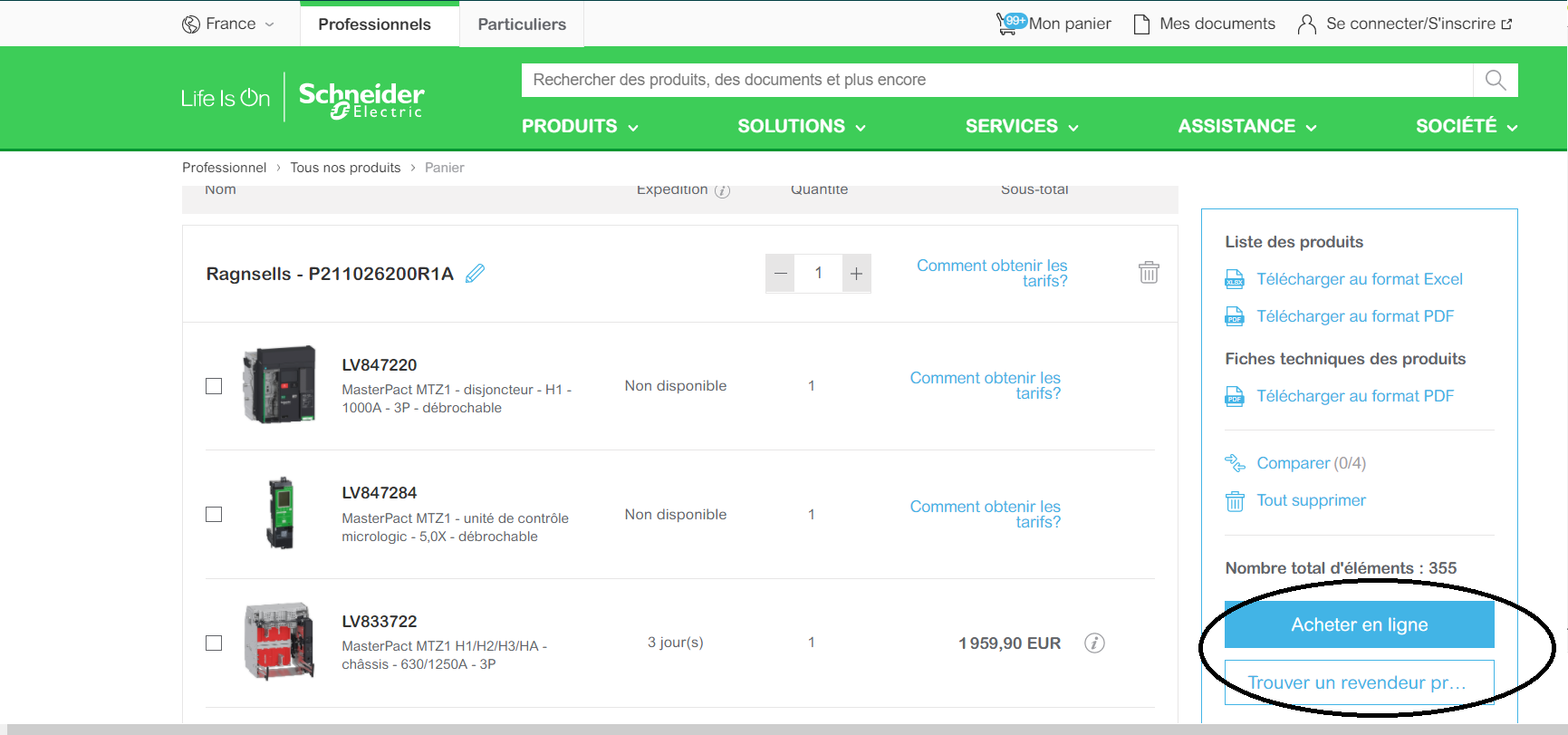The image size is (1568, 735).
Task: Click Non disponible for LV847220
Action: [676, 386]
